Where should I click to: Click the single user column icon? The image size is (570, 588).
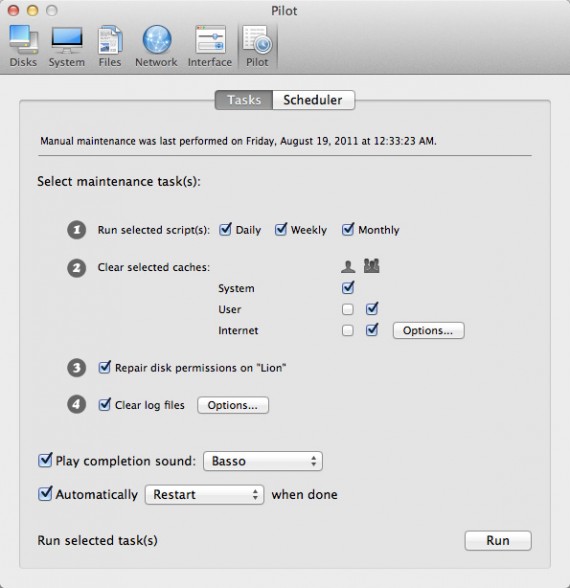tap(348, 267)
